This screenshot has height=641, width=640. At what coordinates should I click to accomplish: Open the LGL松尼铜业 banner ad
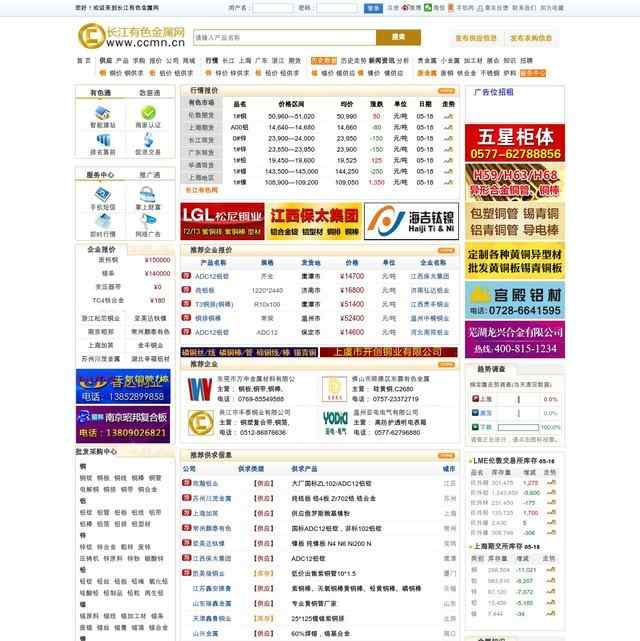tap(222, 221)
